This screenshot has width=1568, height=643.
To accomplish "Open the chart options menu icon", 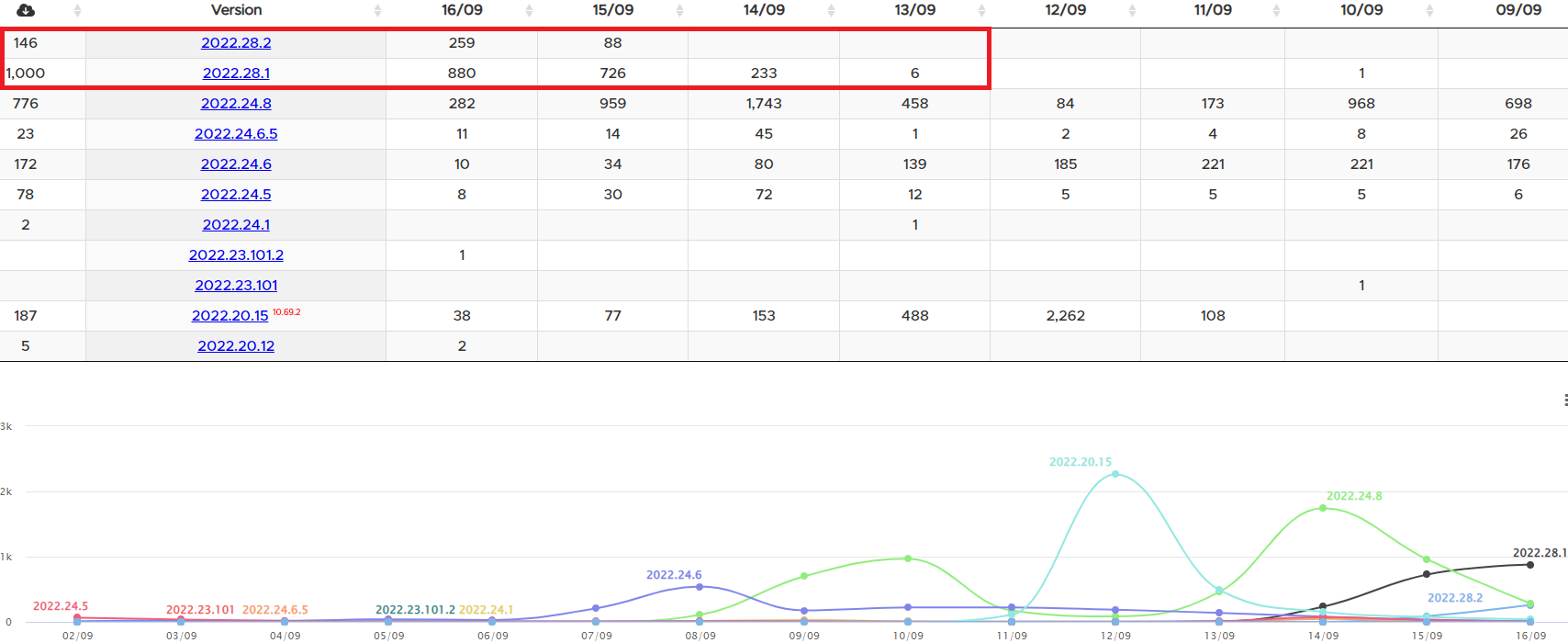I will pyautogui.click(x=1564, y=400).
